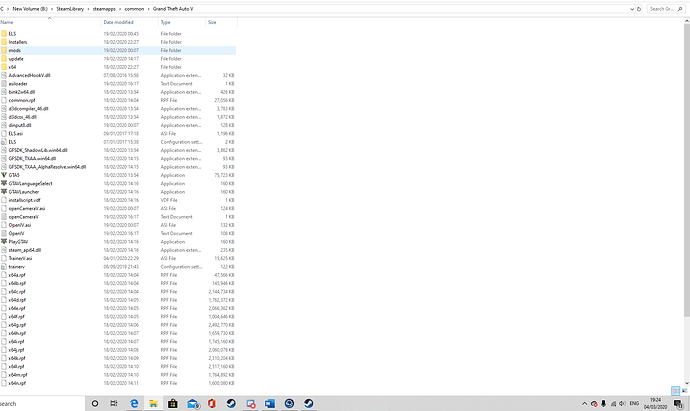Click the common.rpf file icon
690x411 pixels.
pyautogui.click(x=4, y=100)
